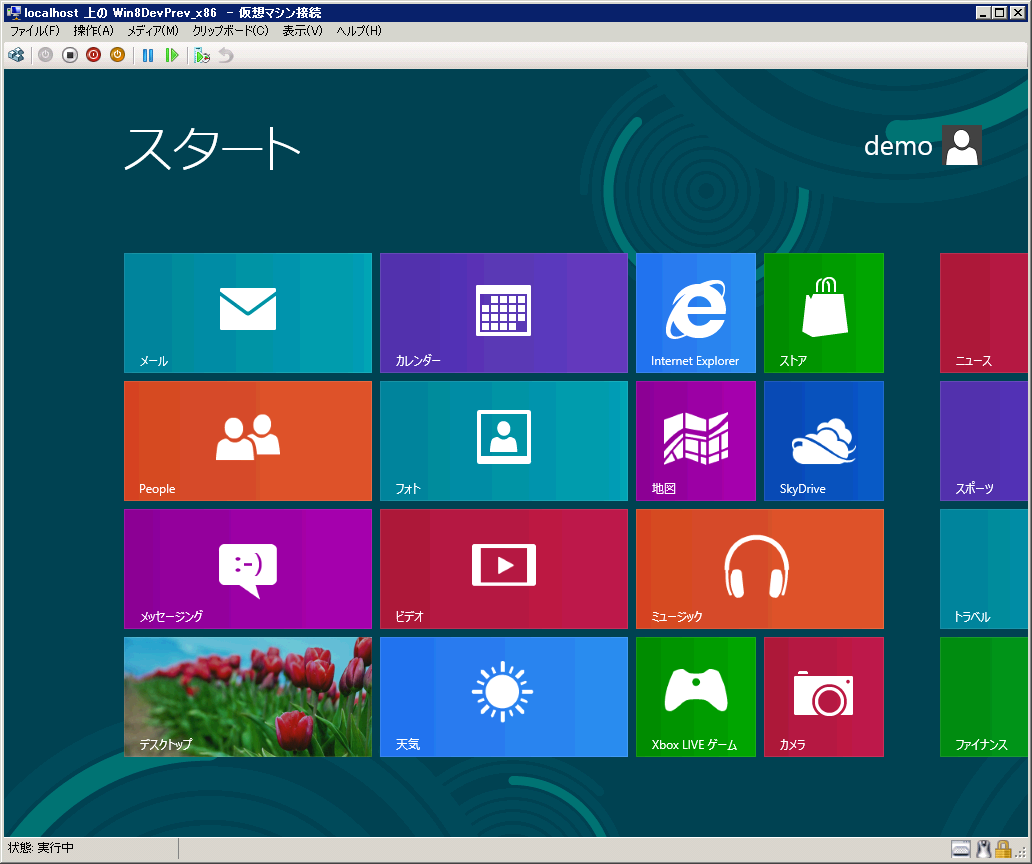
Task: Open the 操作(A) menu
Action: (x=93, y=31)
